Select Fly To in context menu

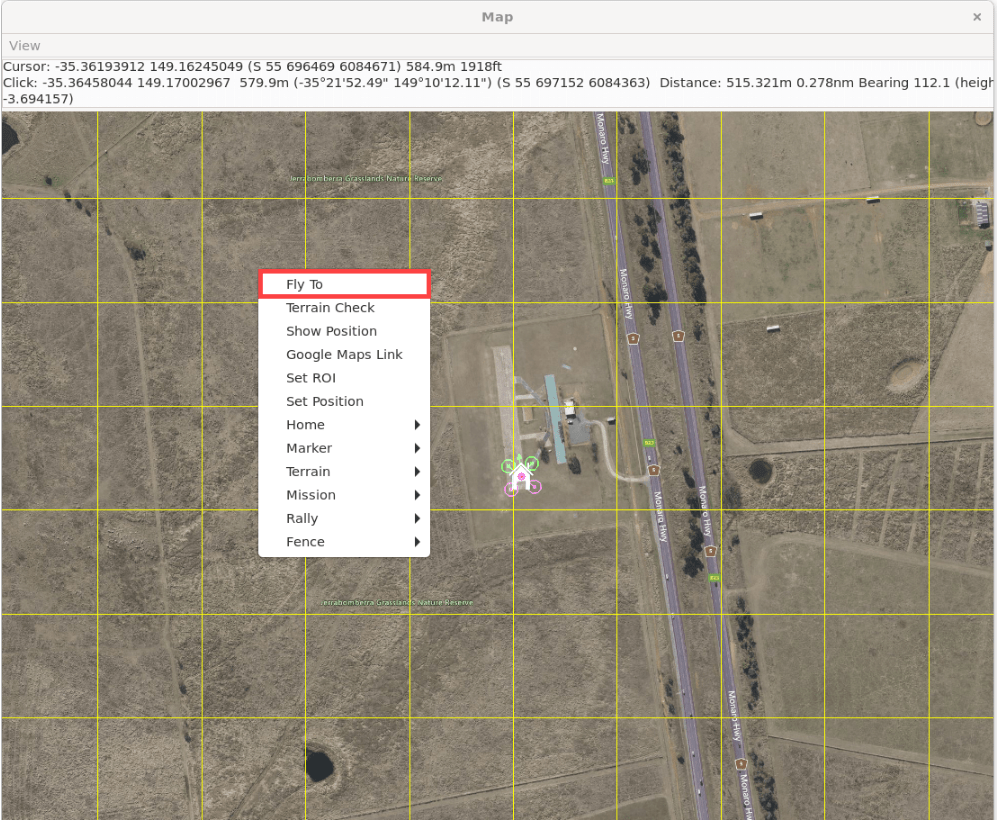click(344, 285)
